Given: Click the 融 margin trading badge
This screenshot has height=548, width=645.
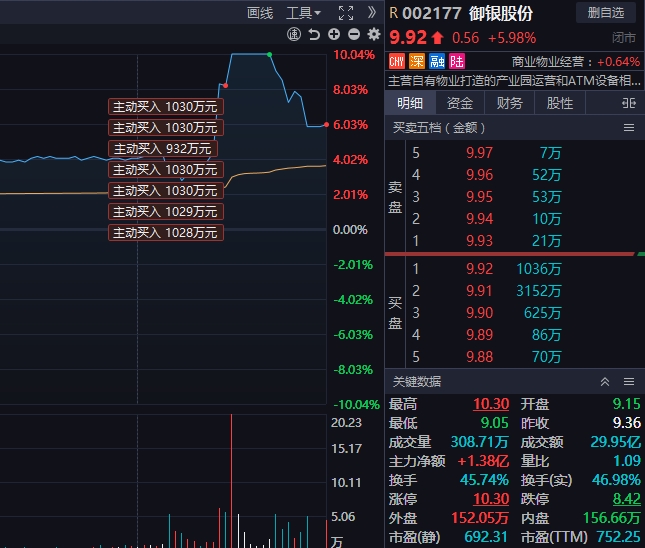Looking at the screenshot, I should 436,62.
